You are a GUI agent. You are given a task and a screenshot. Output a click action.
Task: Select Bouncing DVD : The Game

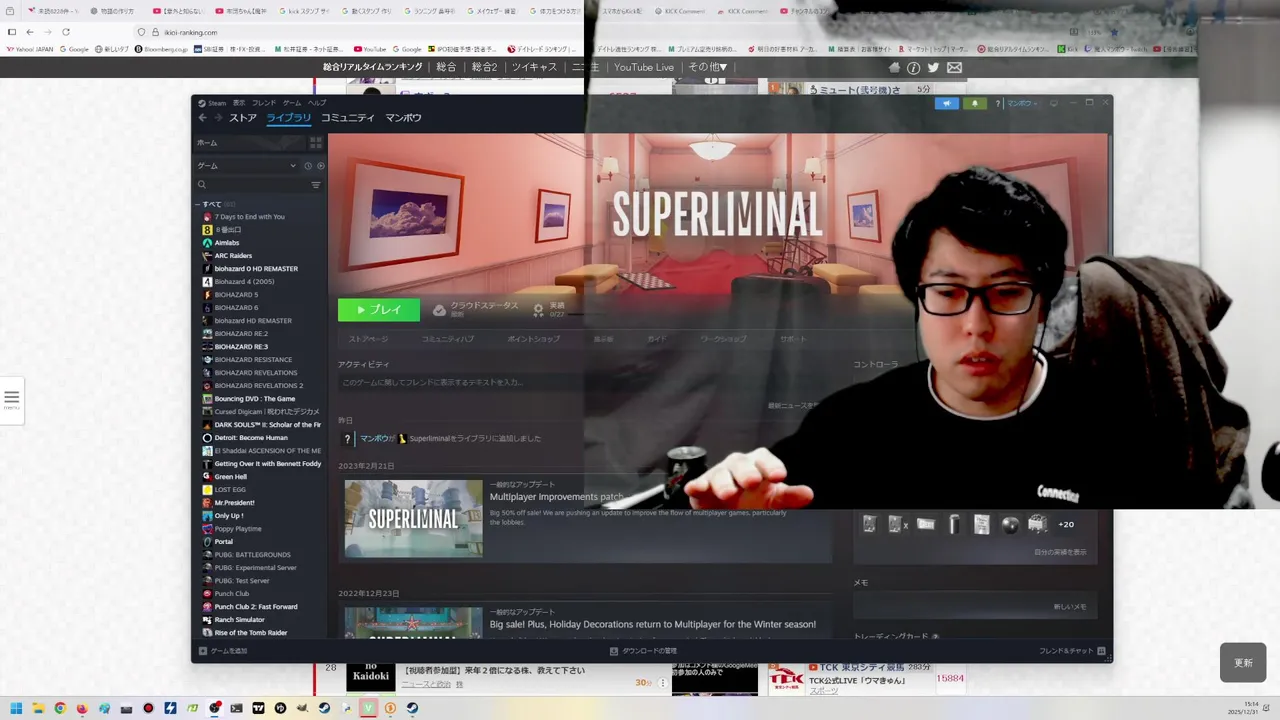click(255, 399)
